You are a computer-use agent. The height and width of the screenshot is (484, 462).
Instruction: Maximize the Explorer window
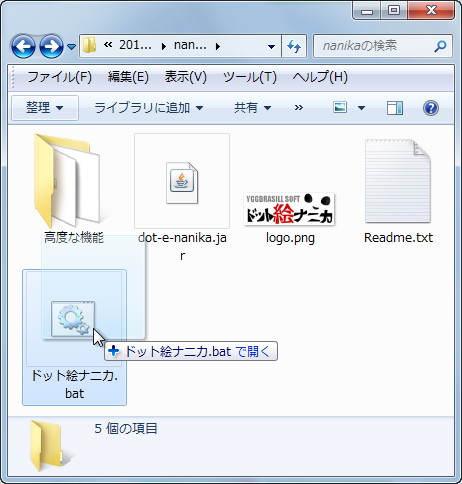[x=394, y=11]
